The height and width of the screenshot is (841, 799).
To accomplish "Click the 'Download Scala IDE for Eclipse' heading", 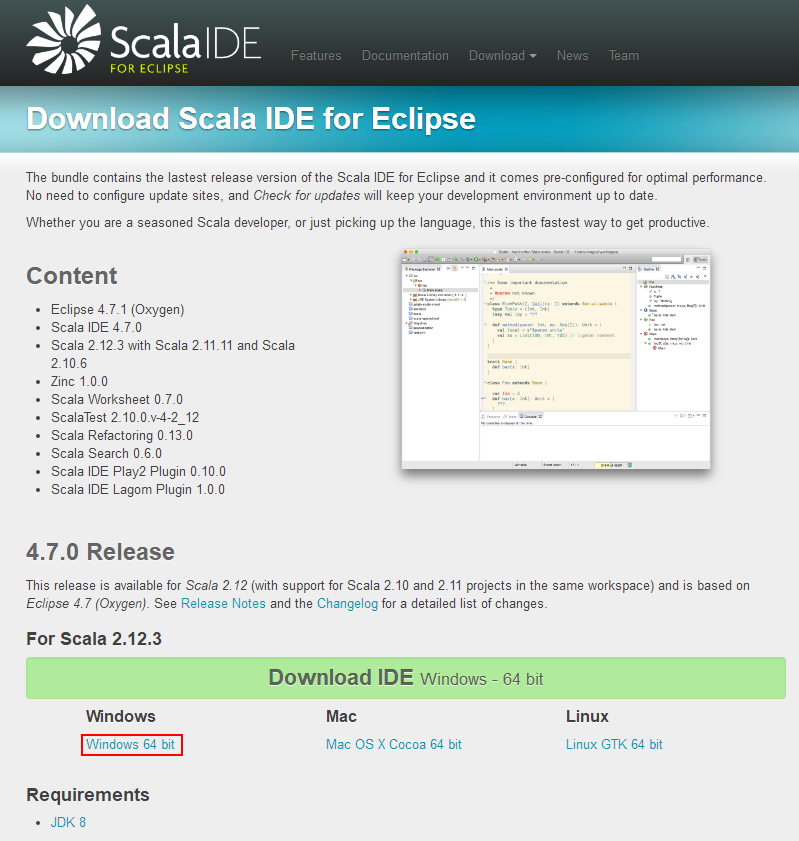I will coord(251,119).
